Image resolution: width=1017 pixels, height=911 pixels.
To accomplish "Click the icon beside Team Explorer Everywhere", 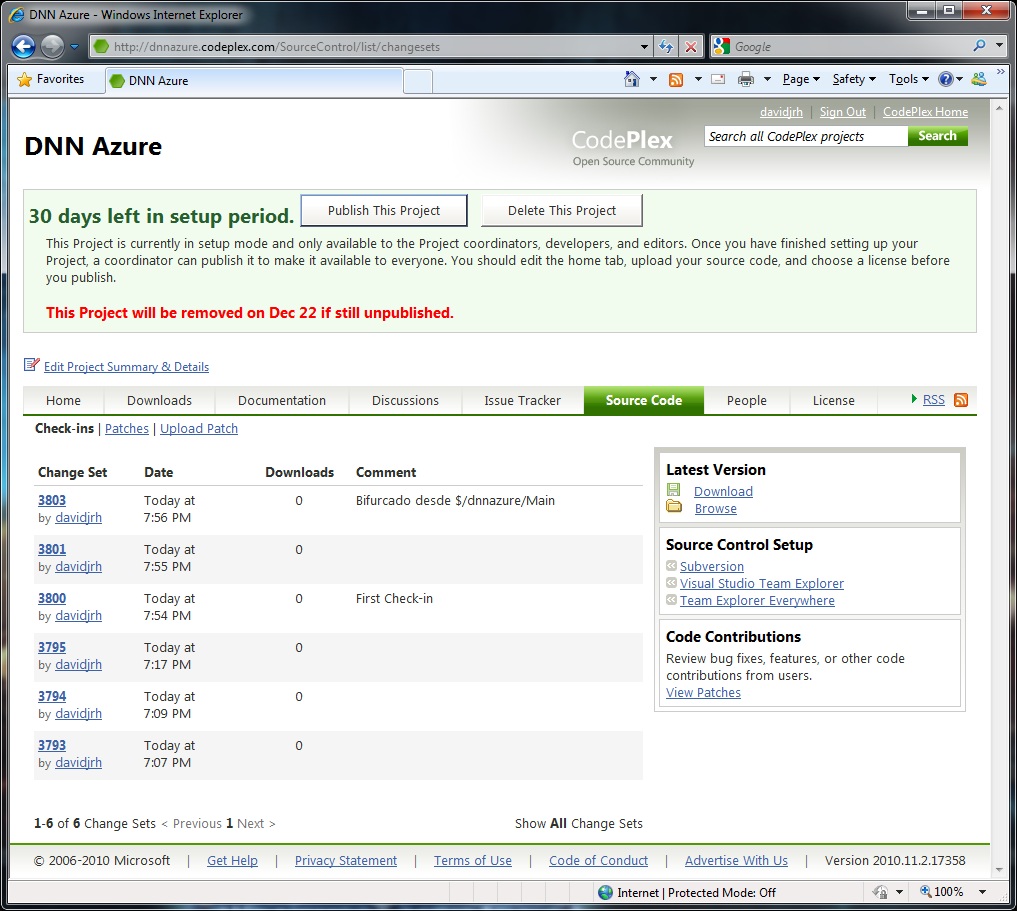I will pos(671,600).
